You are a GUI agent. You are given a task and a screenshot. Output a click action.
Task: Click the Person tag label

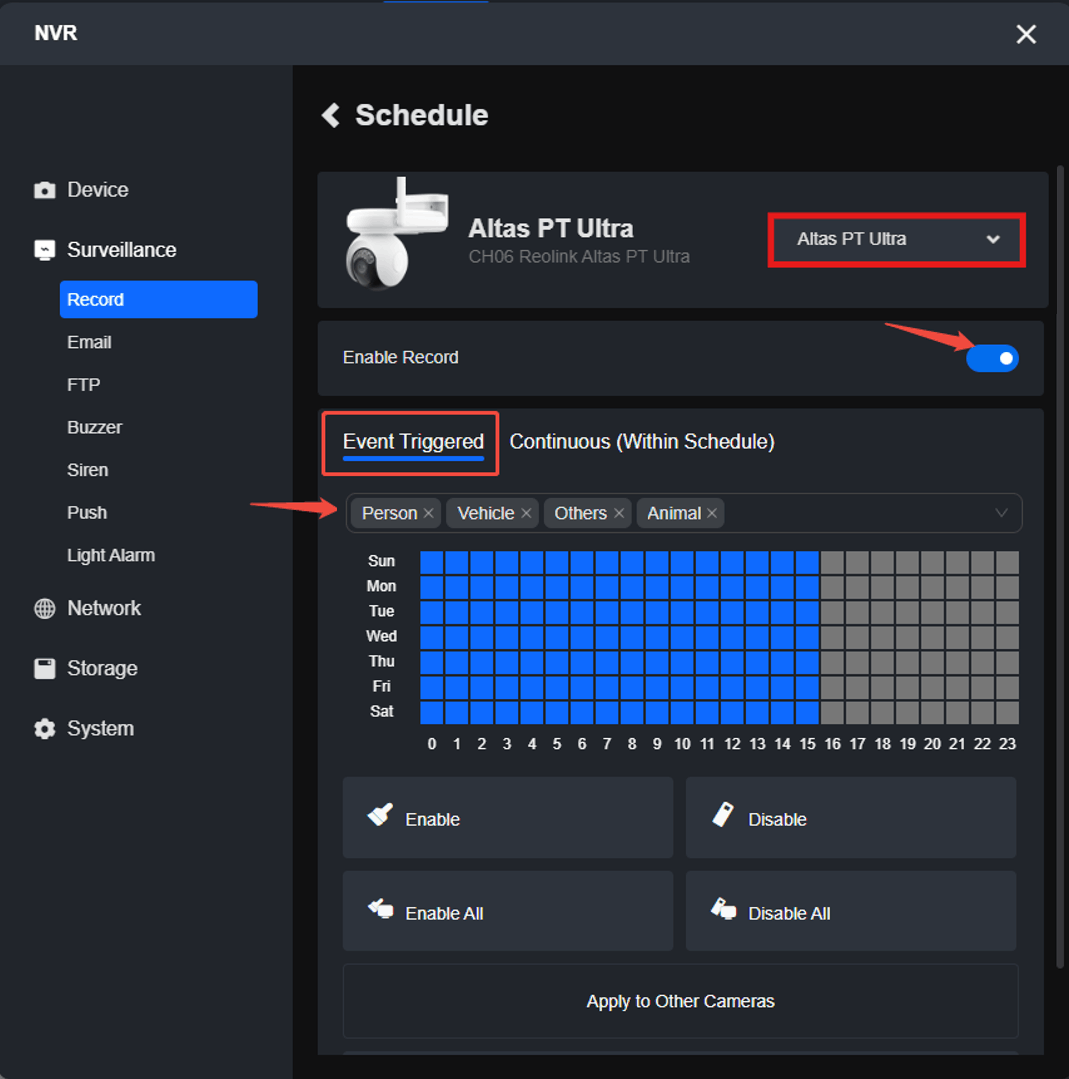pyautogui.click(x=390, y=513)
